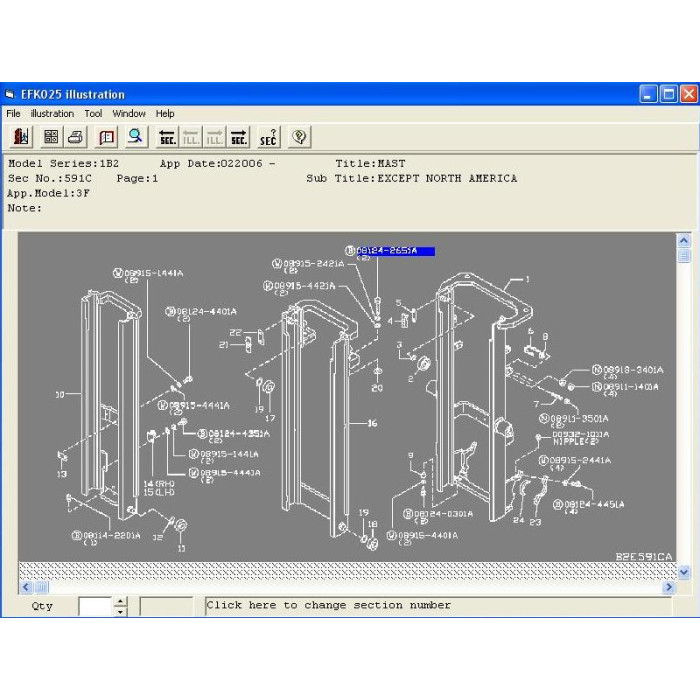Screen dimensions: 700x700
Task: Select part number 08911-3501A on right
Action: [579, 419]
